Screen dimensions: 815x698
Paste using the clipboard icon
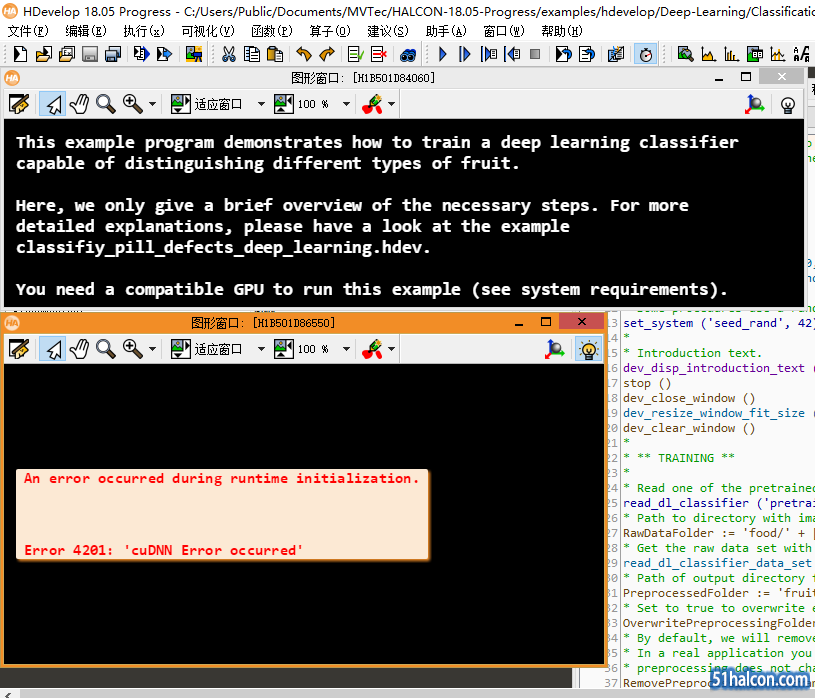tap(275, 54)
